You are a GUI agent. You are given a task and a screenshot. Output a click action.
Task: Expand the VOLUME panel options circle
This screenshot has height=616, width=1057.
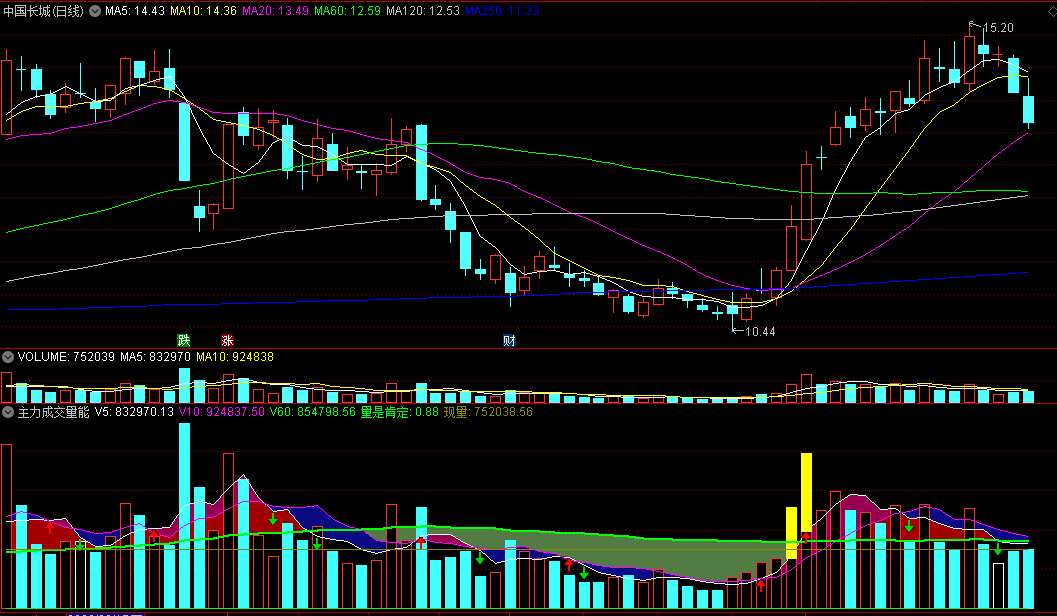[x=8, y=357]
